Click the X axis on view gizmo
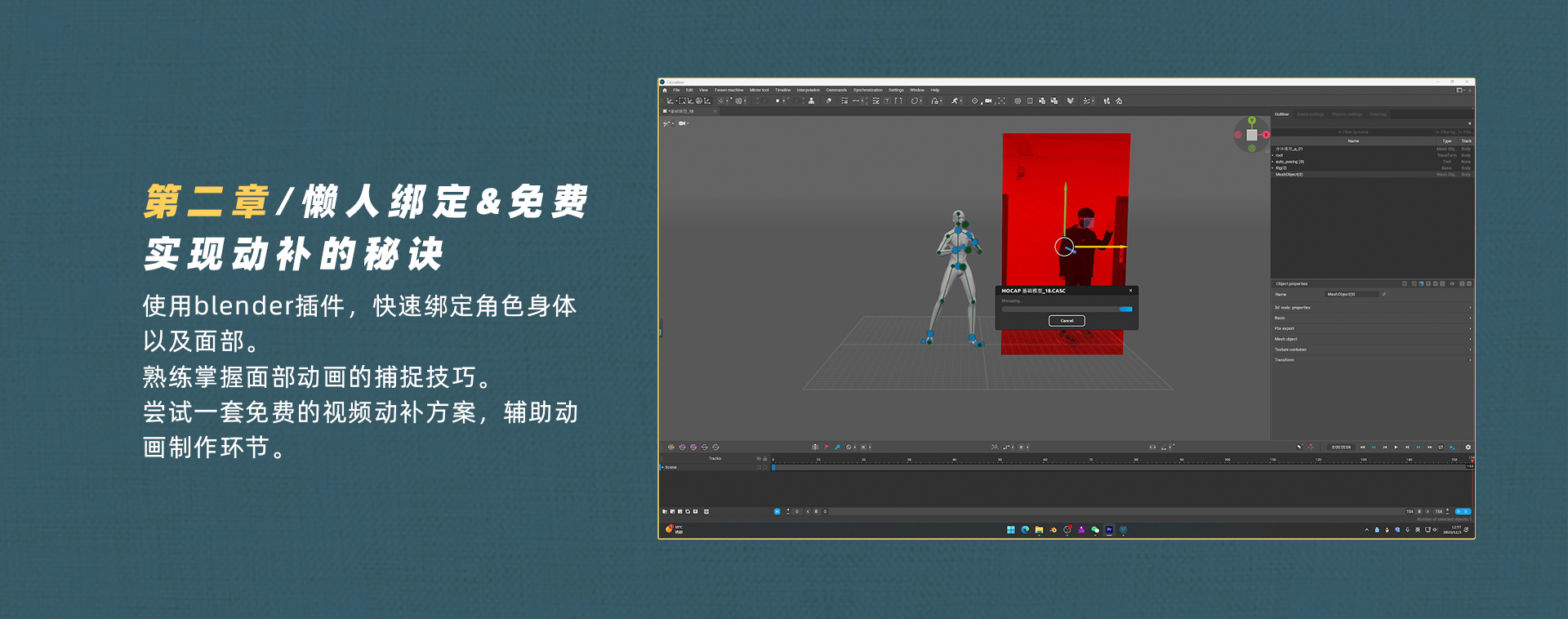 1266,135
